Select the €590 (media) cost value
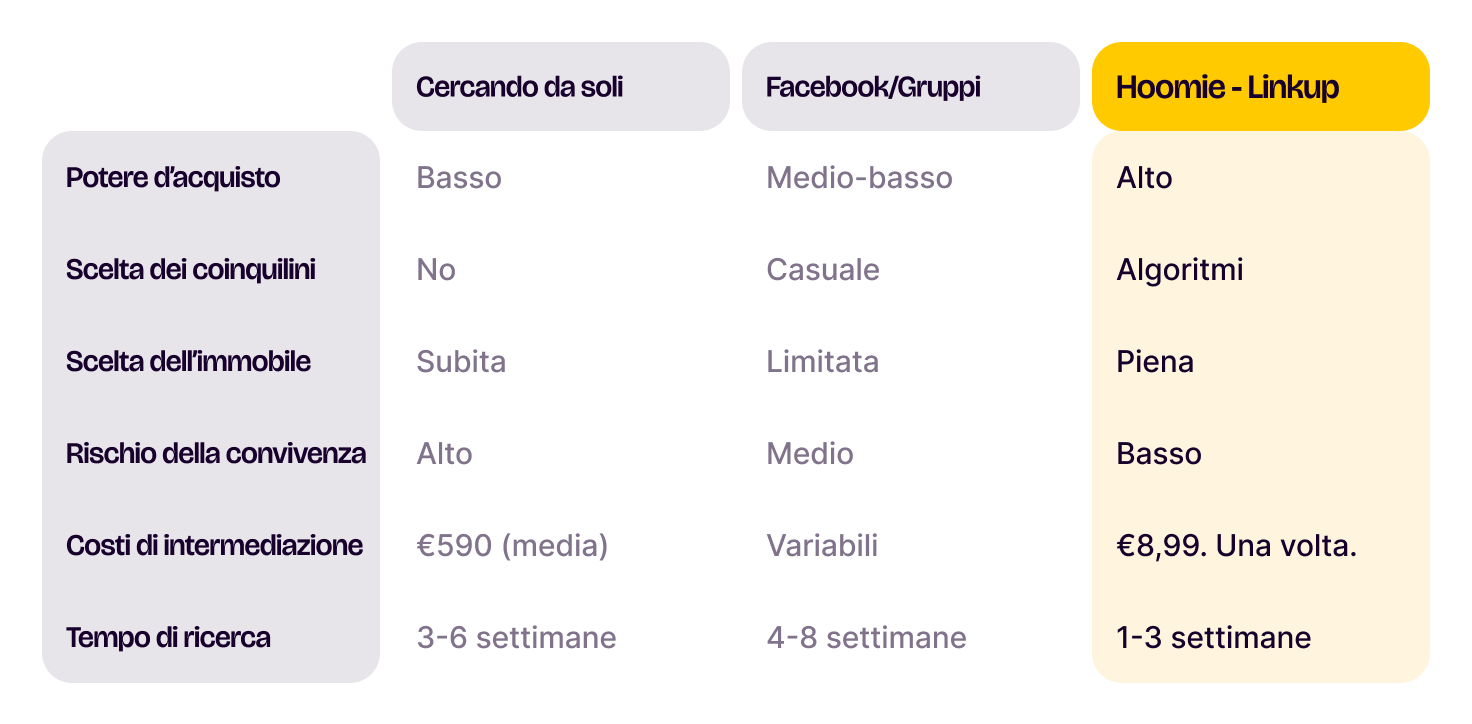Image resolution: width=1472 pixels, height=724 pixels. pos(512,546)
